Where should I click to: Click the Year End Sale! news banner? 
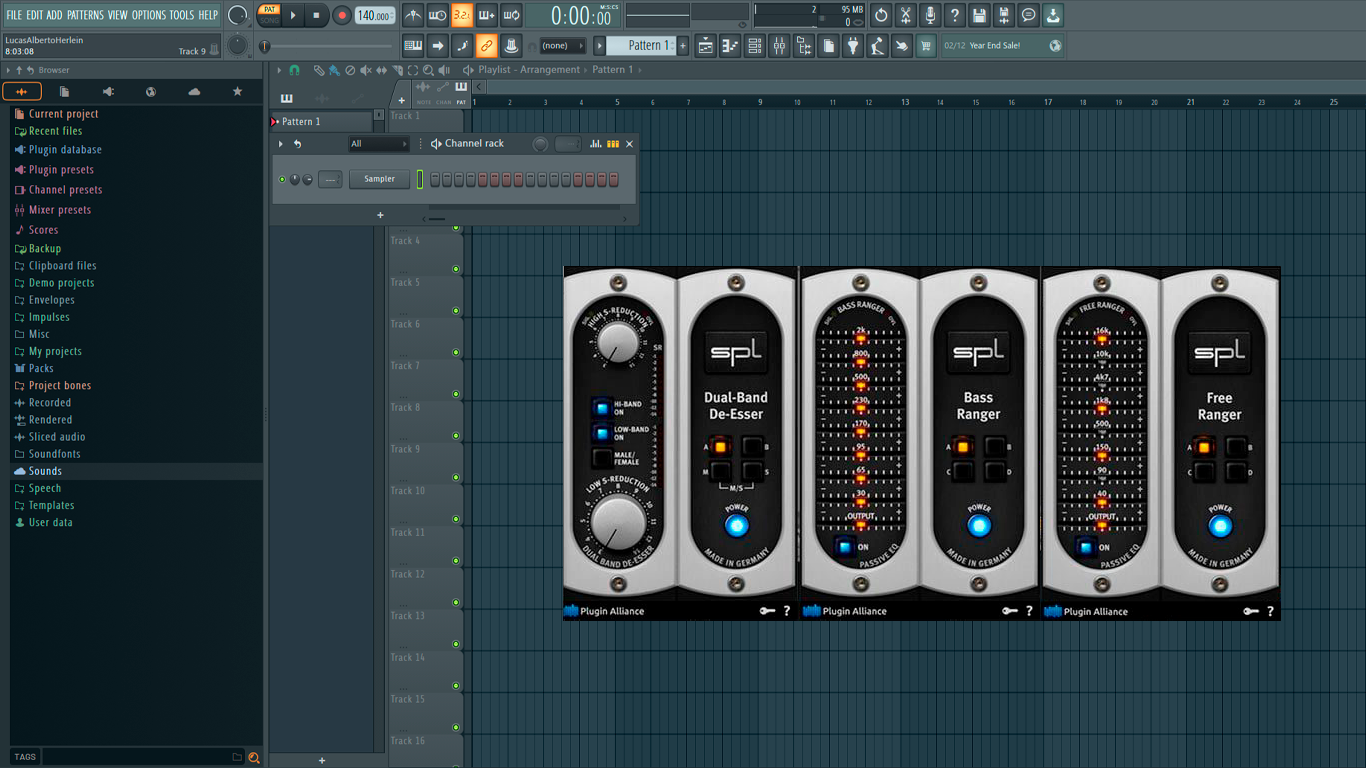point(1001,46)
